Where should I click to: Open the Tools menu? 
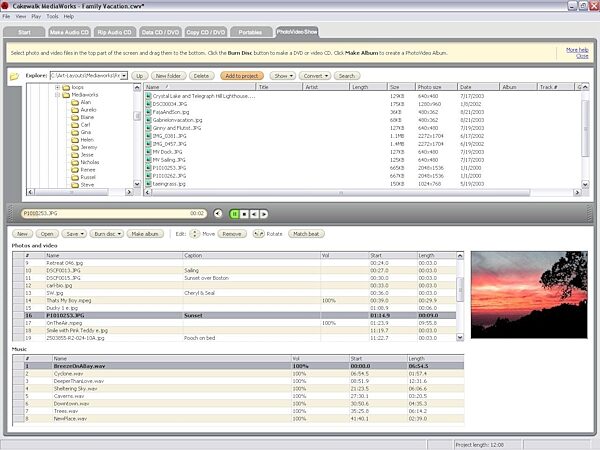(52, 16)
